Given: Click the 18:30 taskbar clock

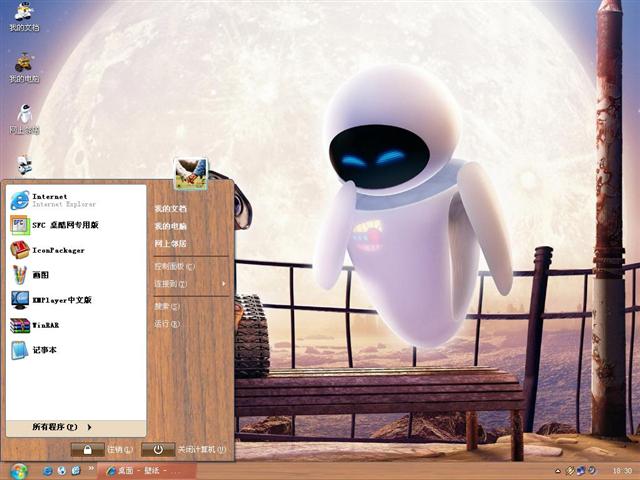Looking at the screenshot, I should pyautogui.click(x=622, y=471).
